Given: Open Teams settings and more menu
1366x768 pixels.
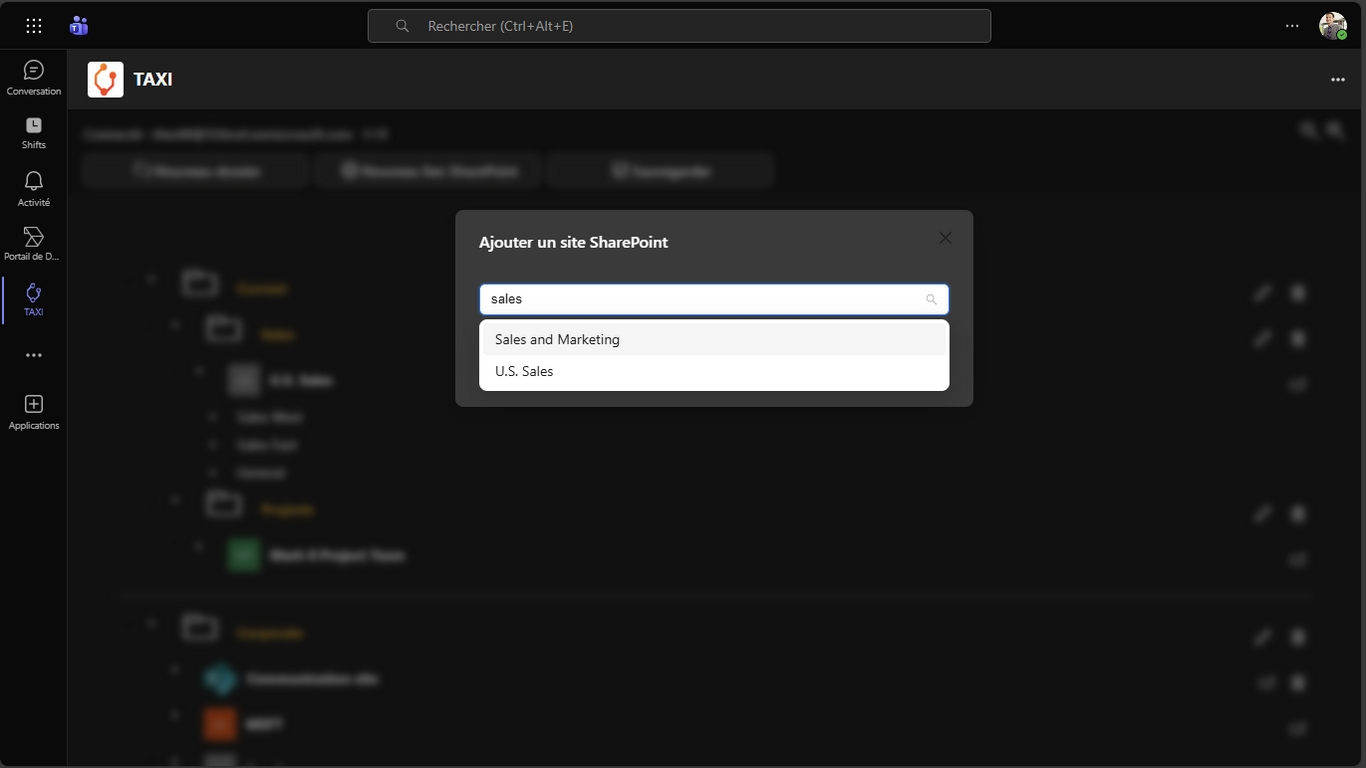Looking at the screenshot, I should (1292, 26).
